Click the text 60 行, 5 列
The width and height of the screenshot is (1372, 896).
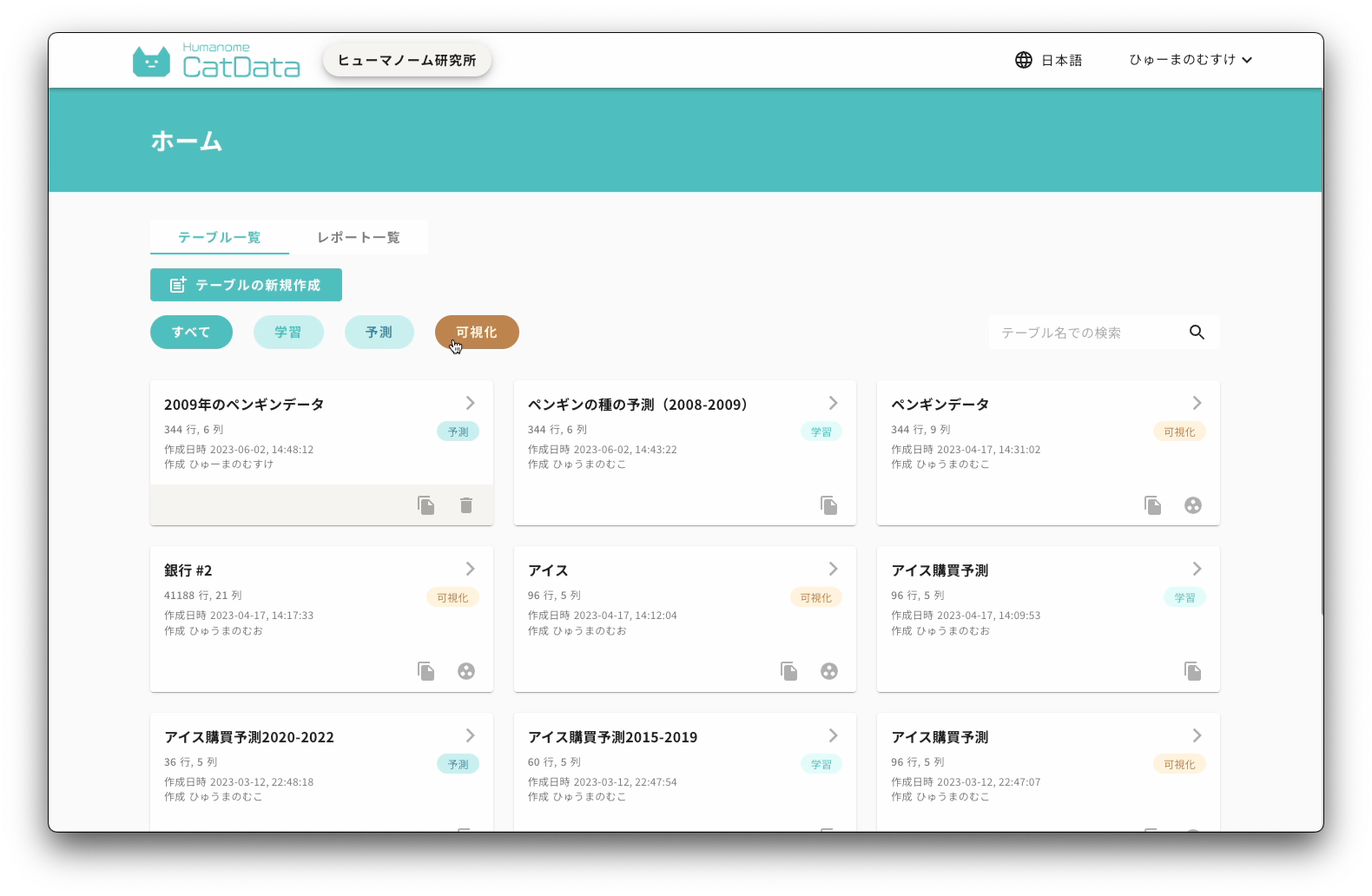[x=554, y=762]
